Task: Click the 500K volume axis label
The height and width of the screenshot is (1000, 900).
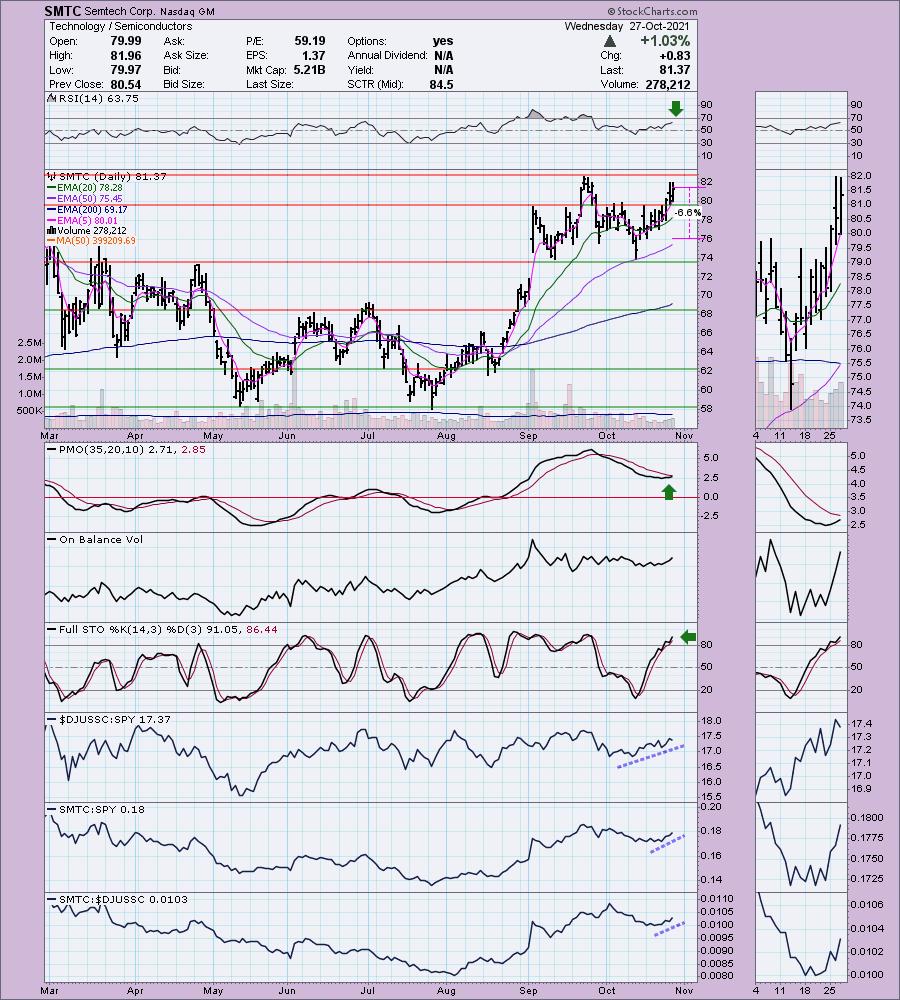Action: point(29,410)
